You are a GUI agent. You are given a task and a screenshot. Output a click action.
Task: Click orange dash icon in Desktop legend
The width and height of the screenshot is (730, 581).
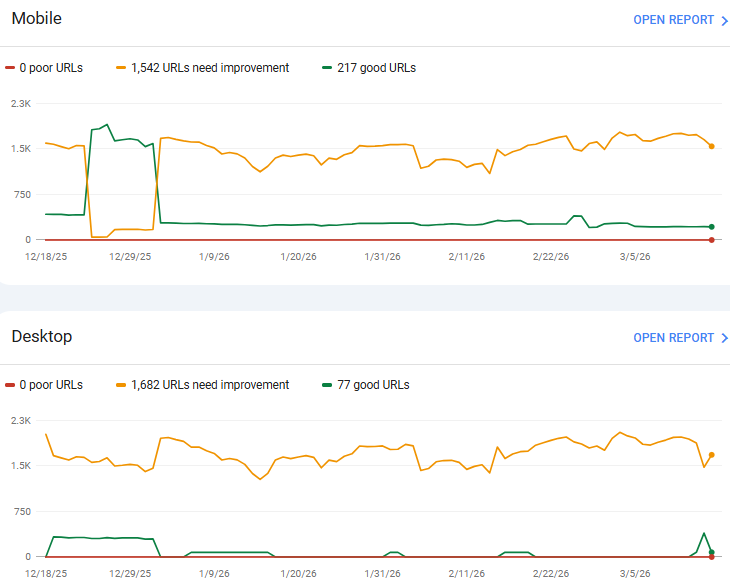coord(122,385)
